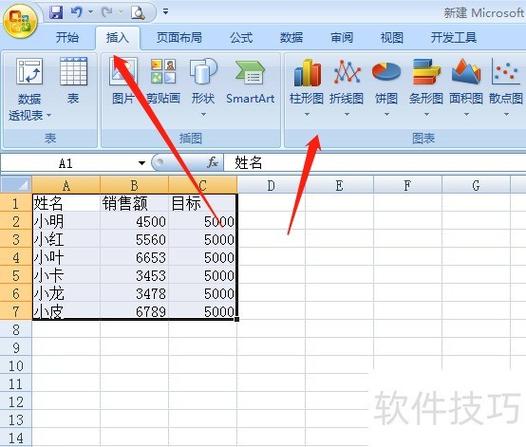Click the formula bar containing 姓名

click(374, 163)
